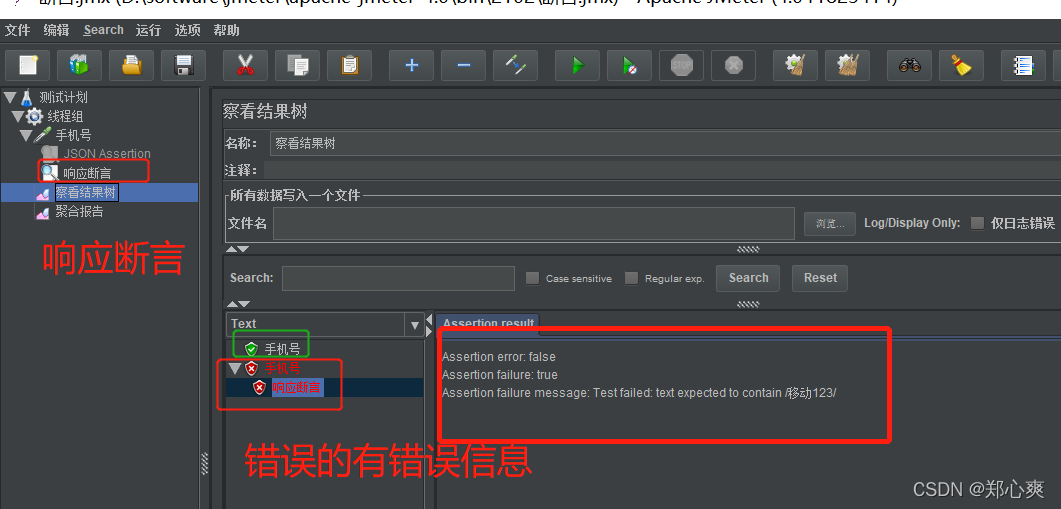This screenshot has height=509, width=1061.
Task: Click the Search text input field
Action: pos(399,278)
